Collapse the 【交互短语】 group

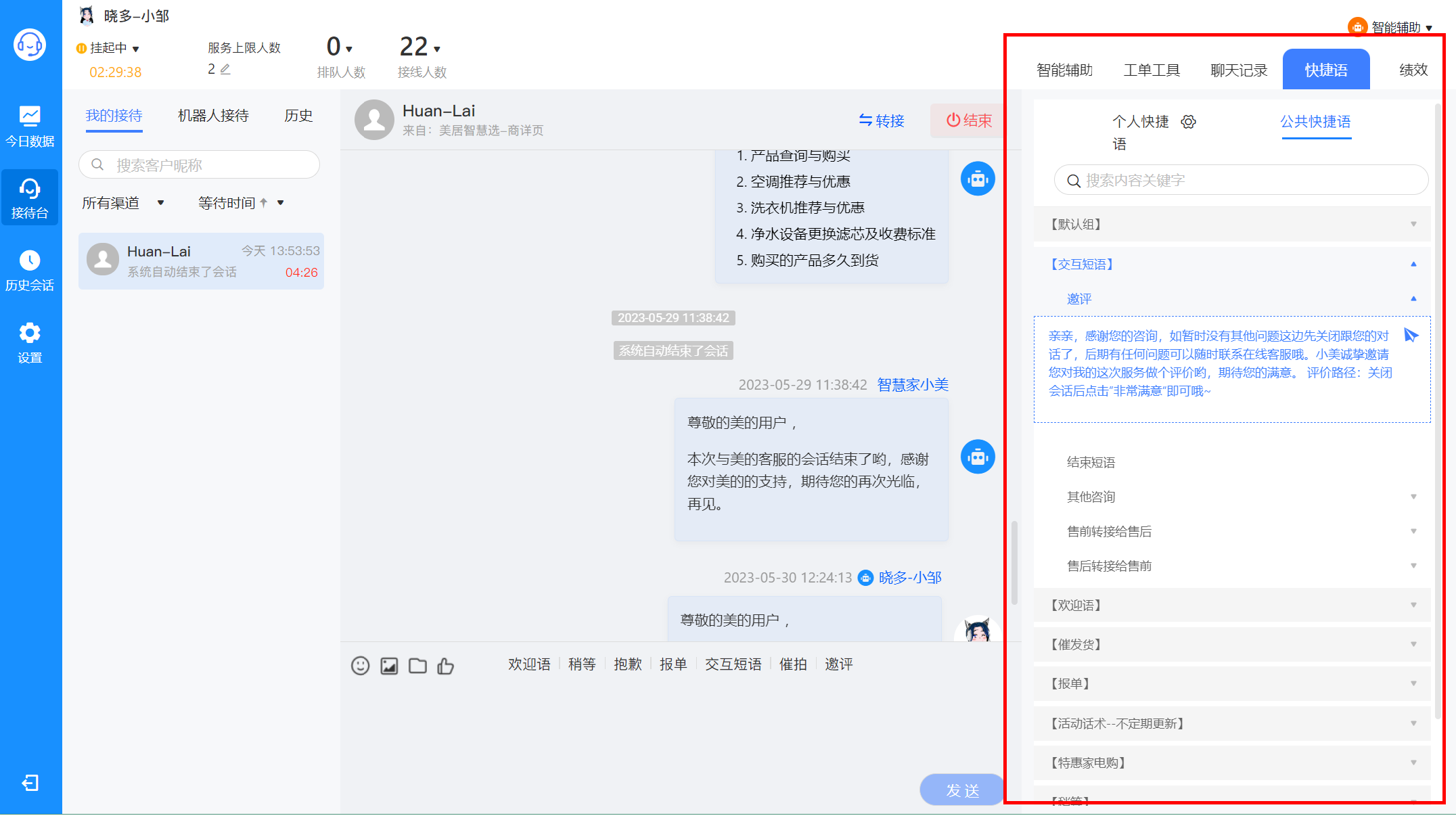(1232, 264)
